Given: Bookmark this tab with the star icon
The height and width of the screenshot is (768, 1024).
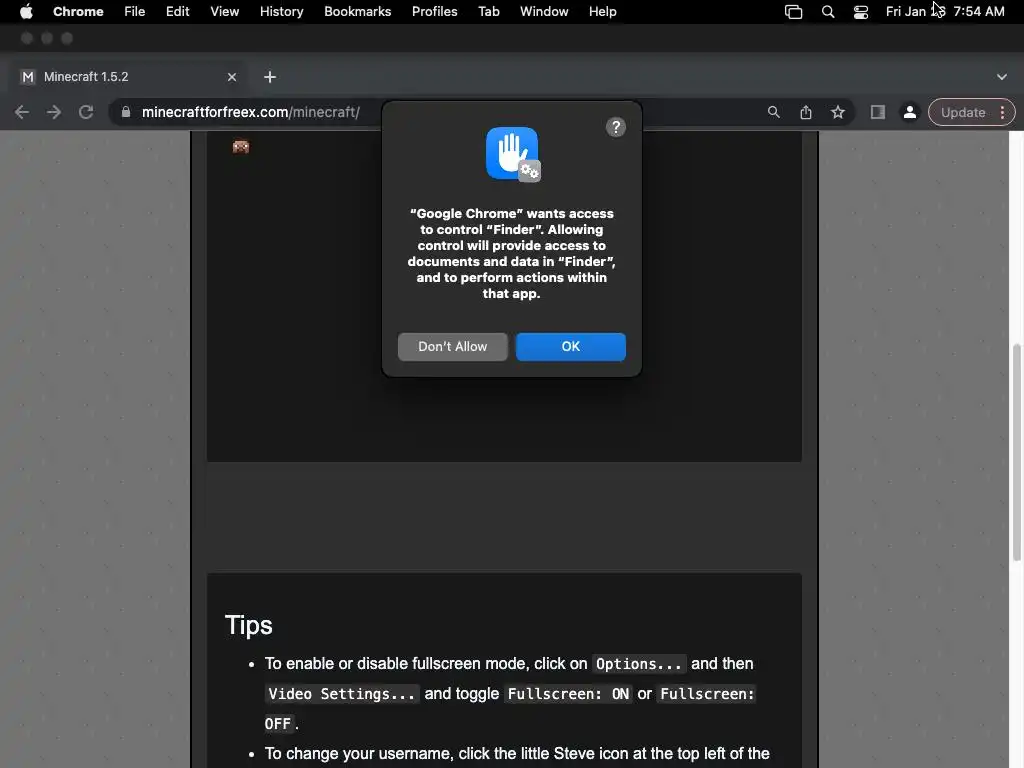Looking at the screenshot, I should click(838, 112).
